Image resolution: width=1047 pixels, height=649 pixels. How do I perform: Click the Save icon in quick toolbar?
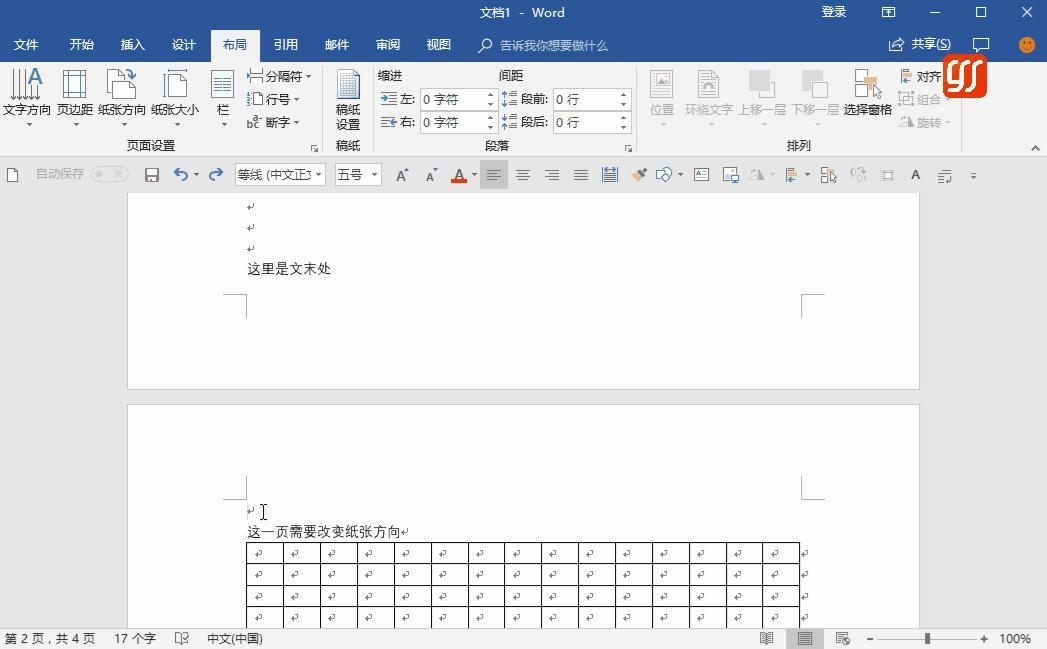[151, 174]
